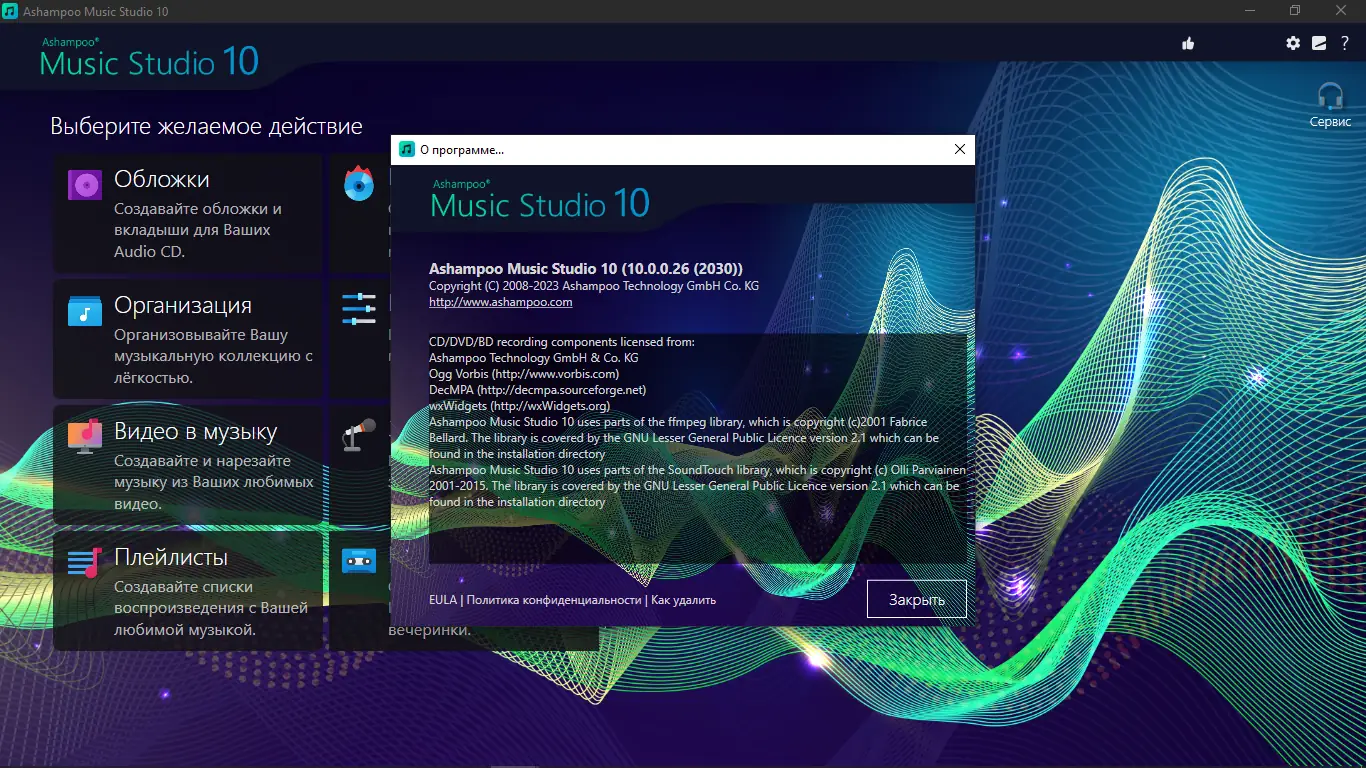The width and height of the screenshot is (1366, 768).
Task: Click the Закрыть button
Action: click(917, 600)
